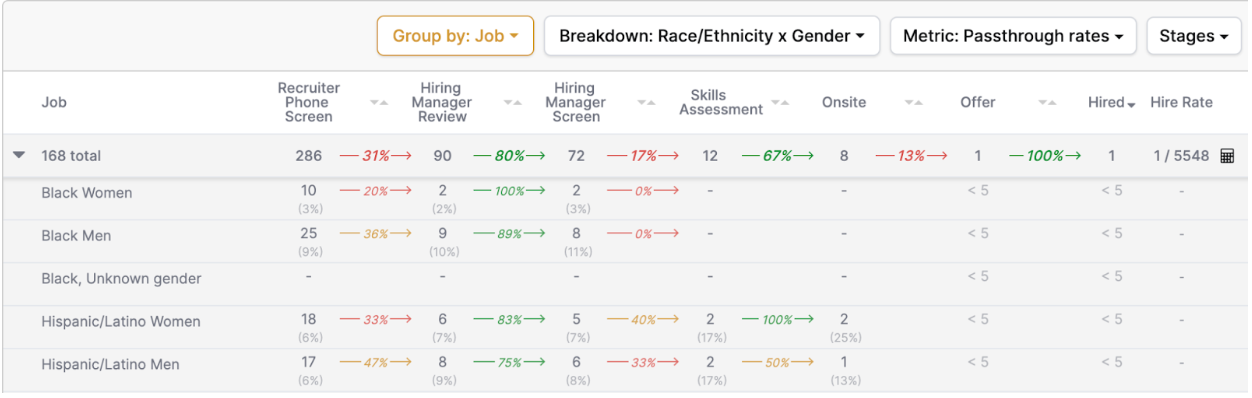
Task: Click the Skills Assessment column header
Action: pos(721,102)
